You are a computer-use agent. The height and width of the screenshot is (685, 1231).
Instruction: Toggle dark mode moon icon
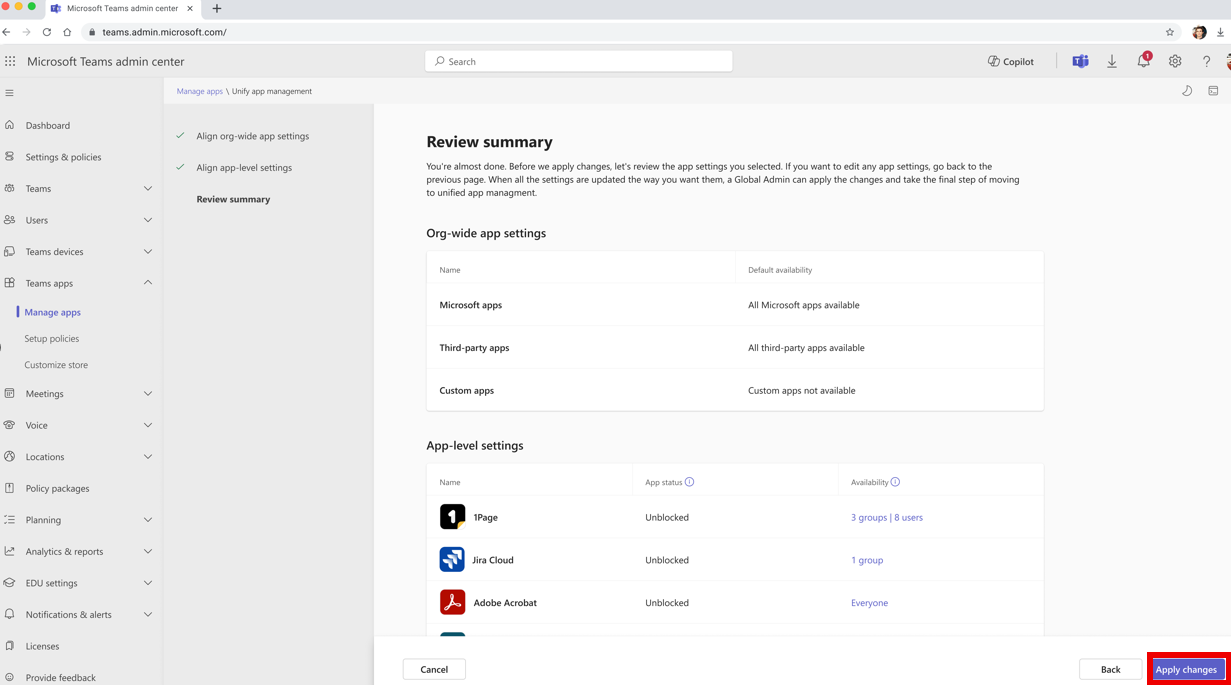click(x=1187, y=91)
